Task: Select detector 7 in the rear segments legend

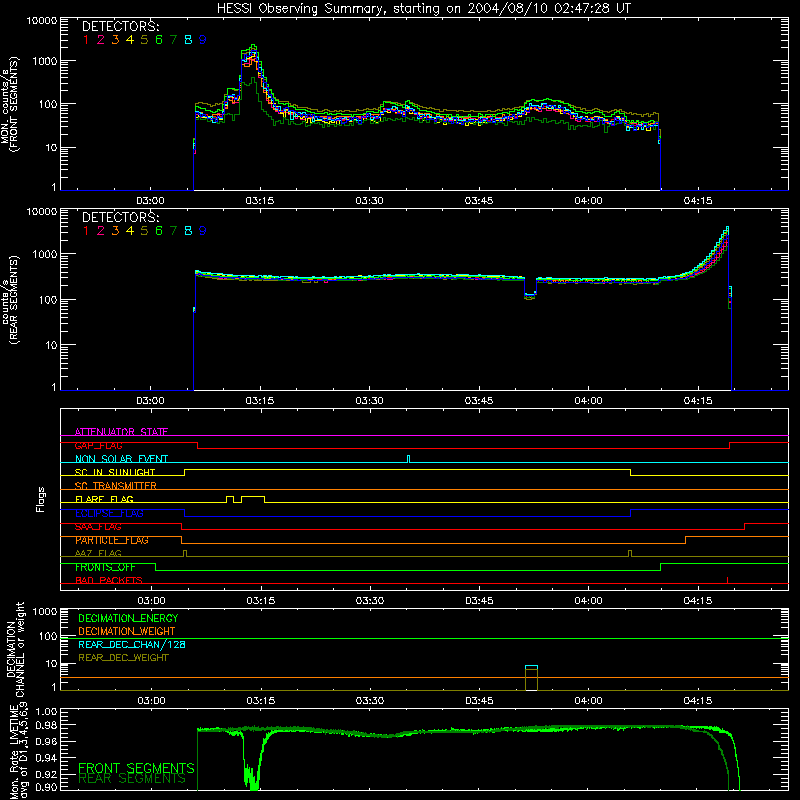Action: (x=173, y=231)
